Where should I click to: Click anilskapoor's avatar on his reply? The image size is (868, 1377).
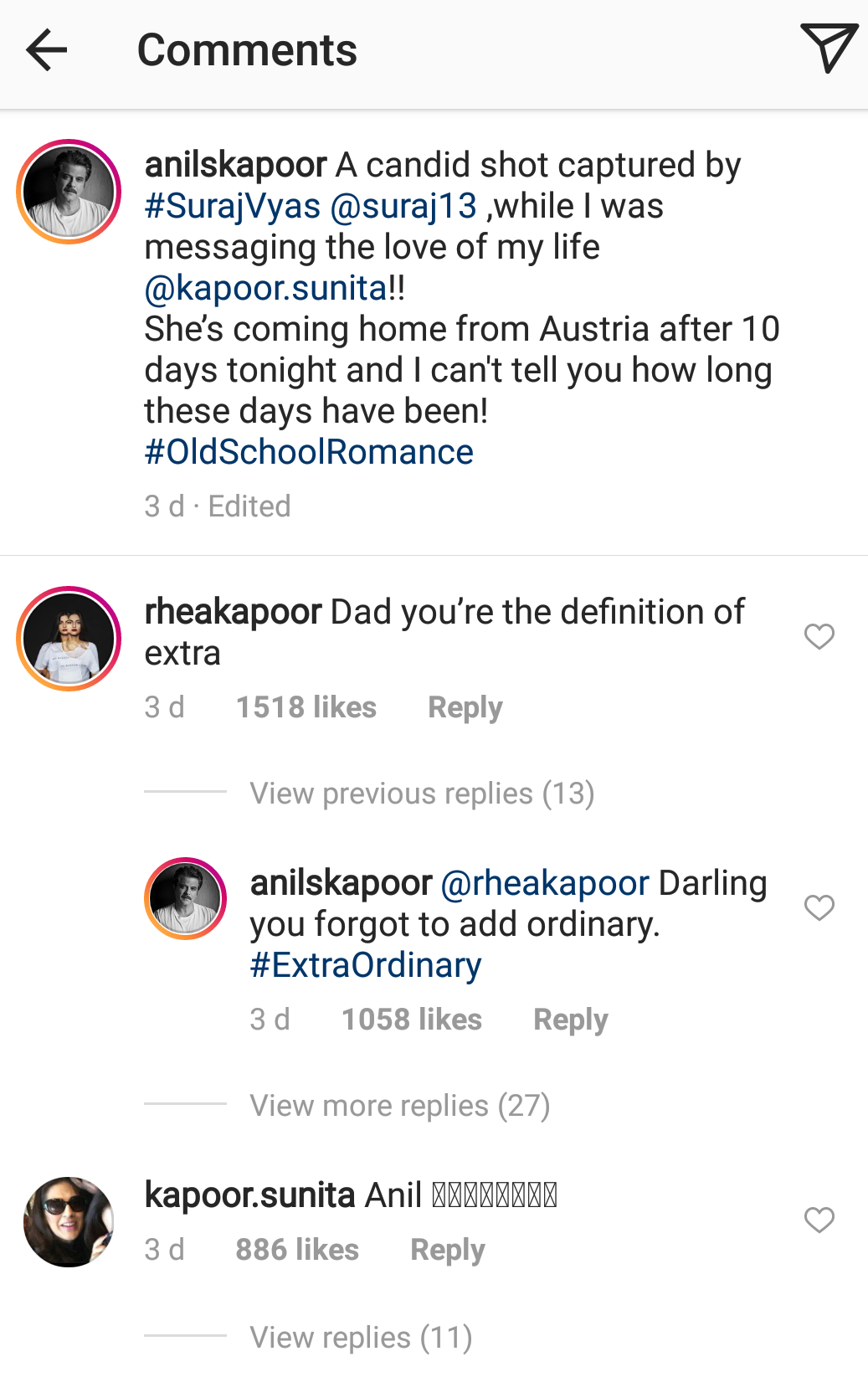click(186, 897)
